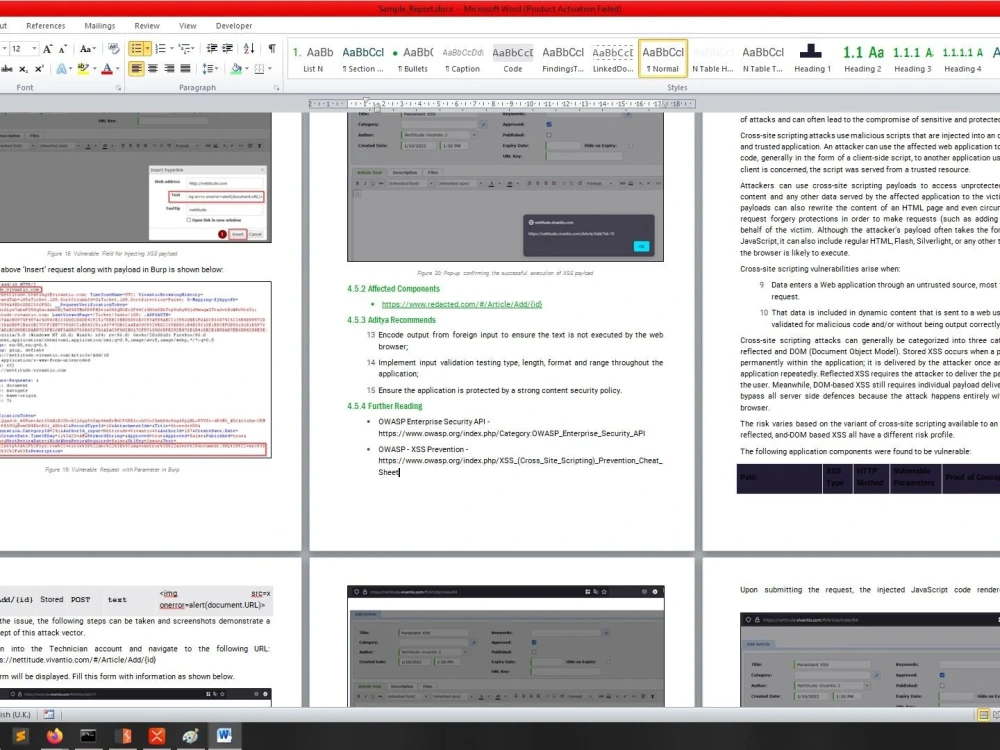Apply the Text Highlight Color
Screen dimensions: 1000x750
pos(82,68)
